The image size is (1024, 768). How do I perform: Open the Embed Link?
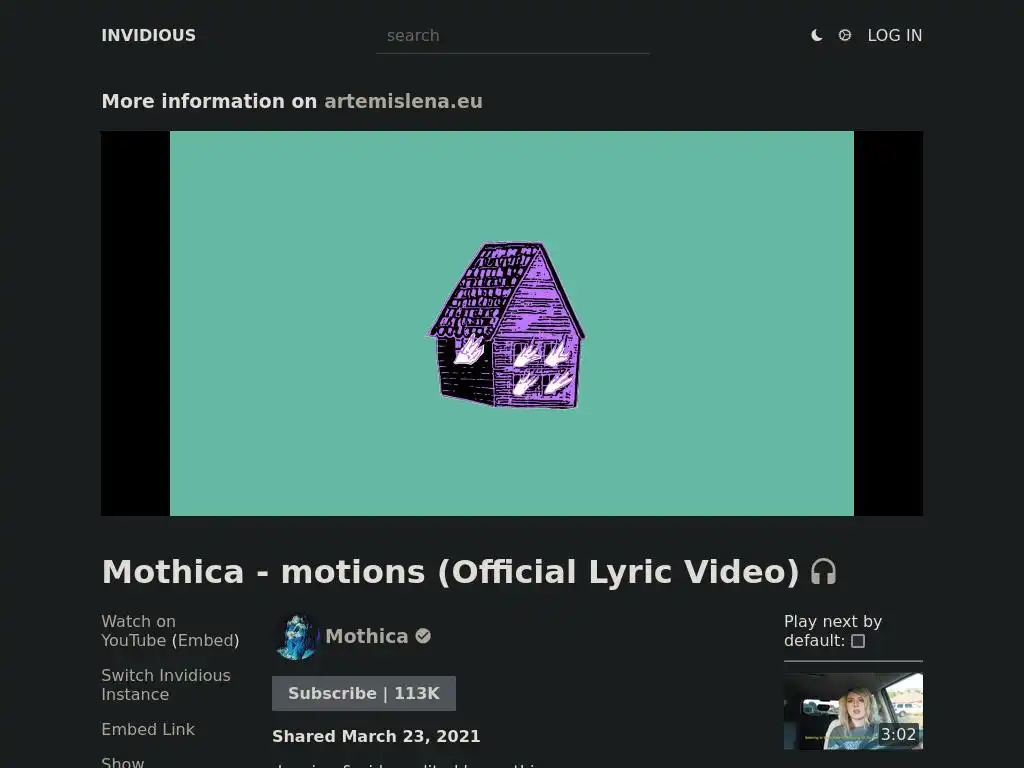coord(148,729)
